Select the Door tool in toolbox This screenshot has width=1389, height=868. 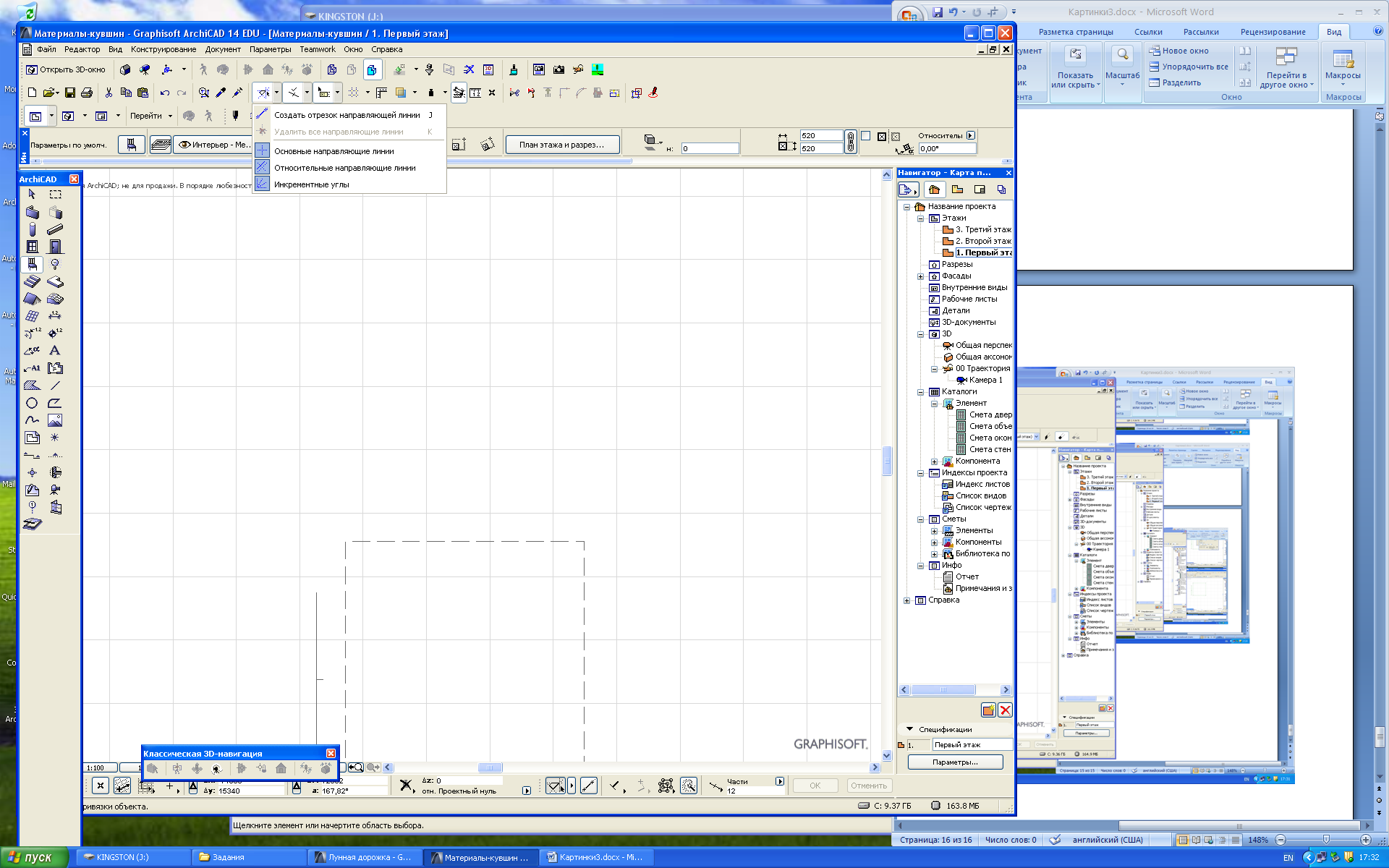(55, 247)
